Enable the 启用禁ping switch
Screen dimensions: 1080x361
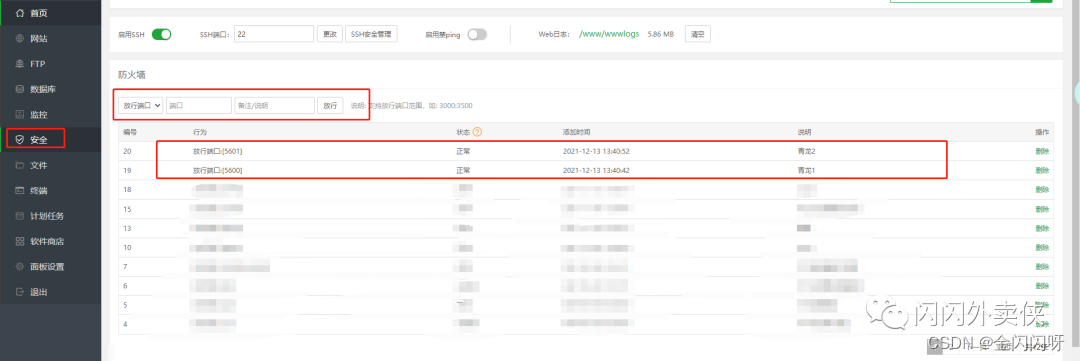pyautogui.click(x=477, y=34)
